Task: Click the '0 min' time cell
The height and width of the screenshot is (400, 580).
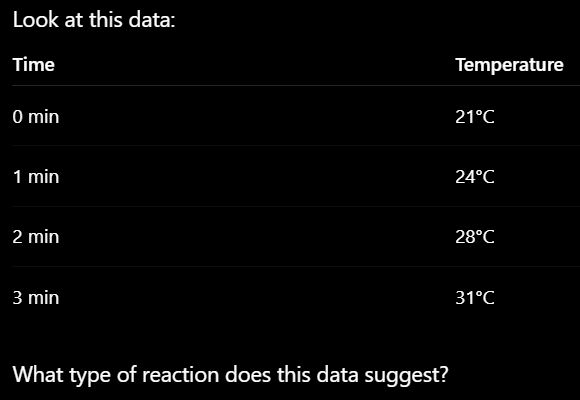Action: click(x=36, y=117)
